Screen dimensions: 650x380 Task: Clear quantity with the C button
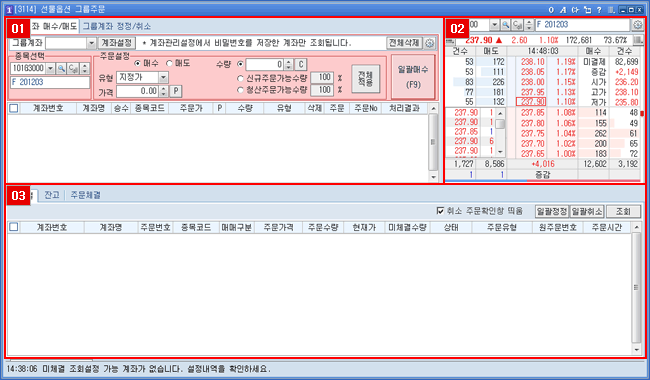[x=301, y=64]
